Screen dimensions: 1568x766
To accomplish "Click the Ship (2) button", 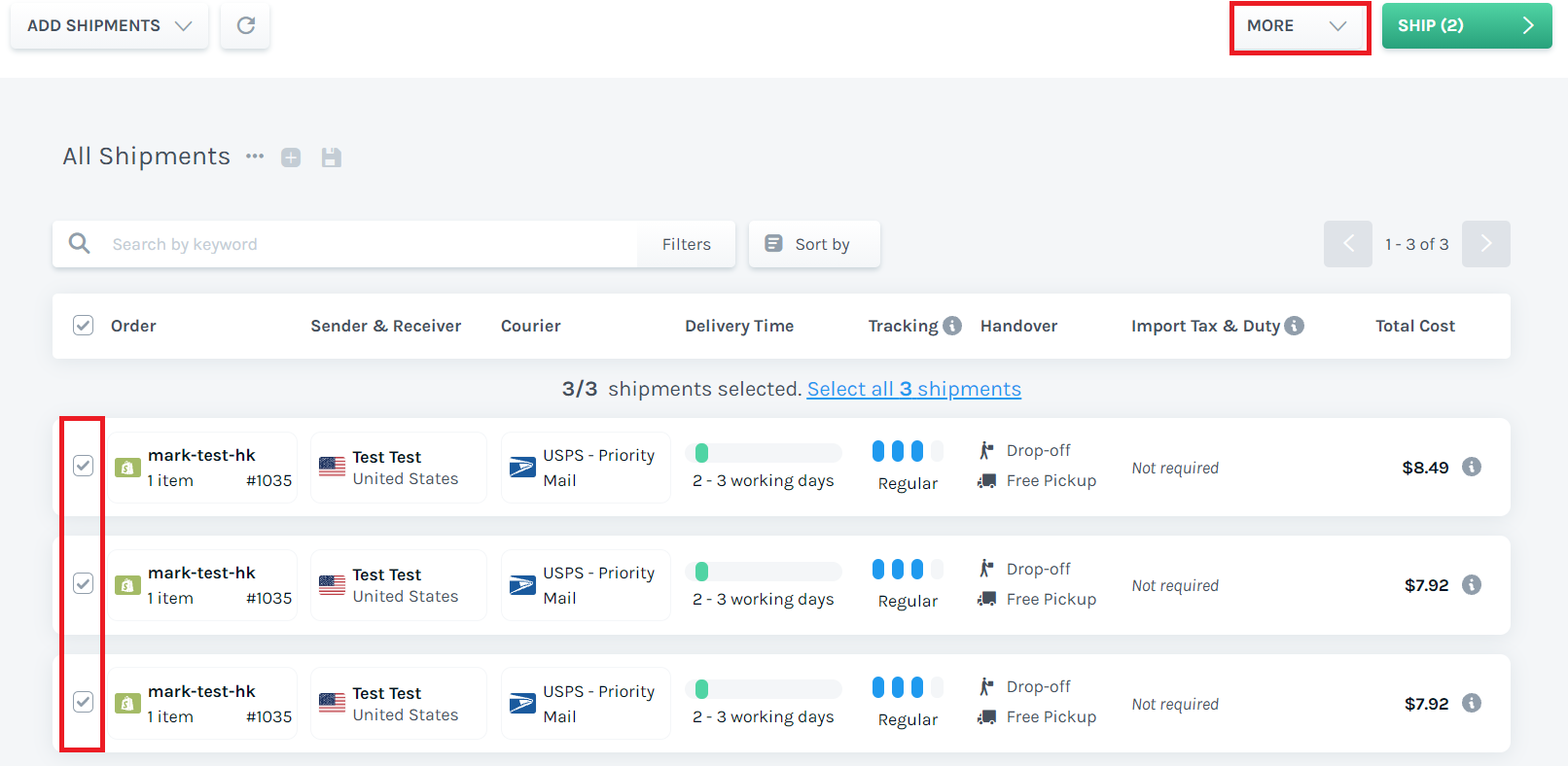I will pyautogui.click(x=1467, y=25).
